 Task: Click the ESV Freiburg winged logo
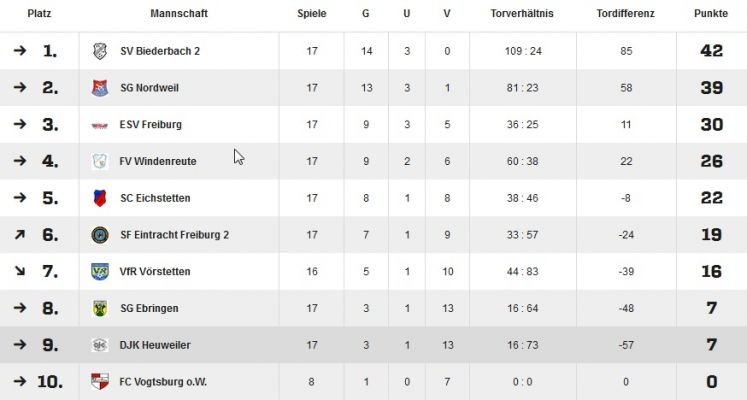100,125
